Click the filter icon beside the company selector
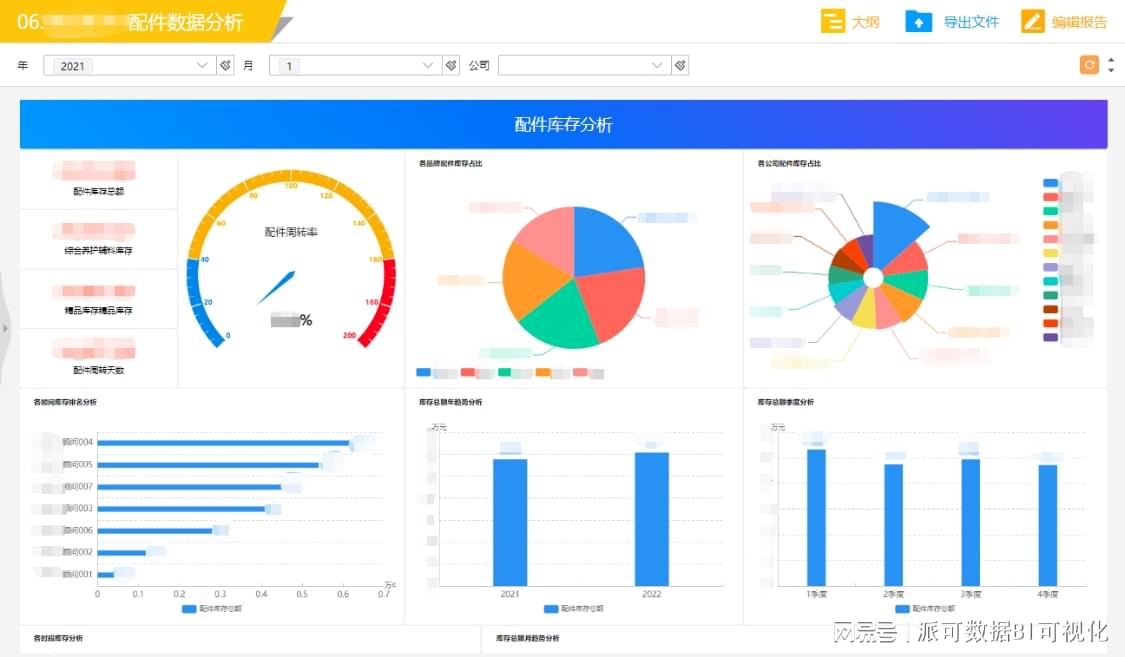 tap(679, 64)
